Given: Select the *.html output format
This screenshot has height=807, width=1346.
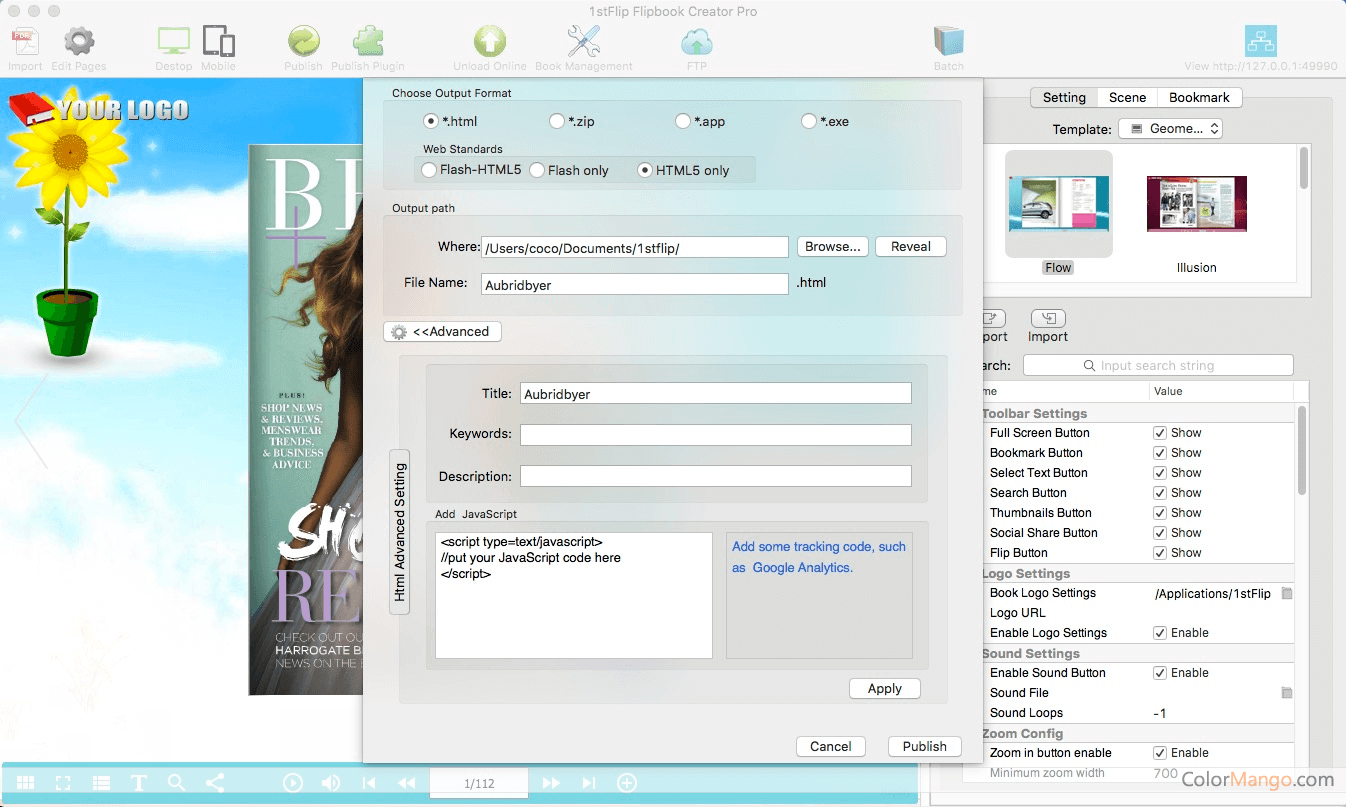Looking at the screenshot, I should (431, 121).
